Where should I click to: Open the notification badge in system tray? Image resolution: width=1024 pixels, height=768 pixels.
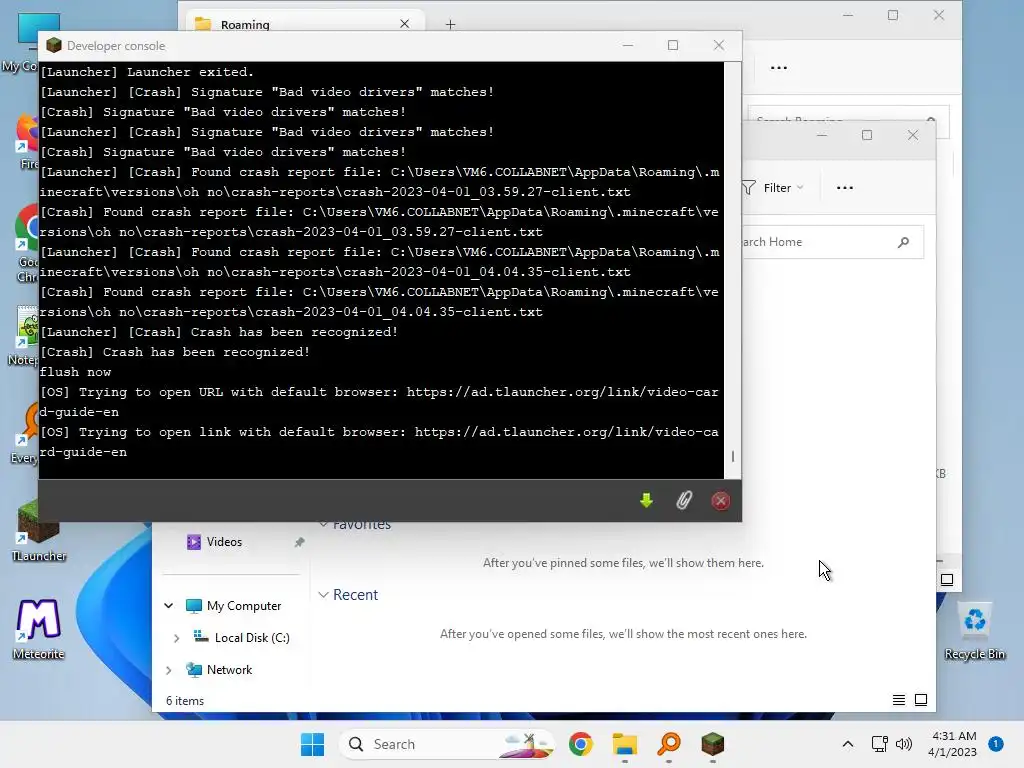click(996, 743)
